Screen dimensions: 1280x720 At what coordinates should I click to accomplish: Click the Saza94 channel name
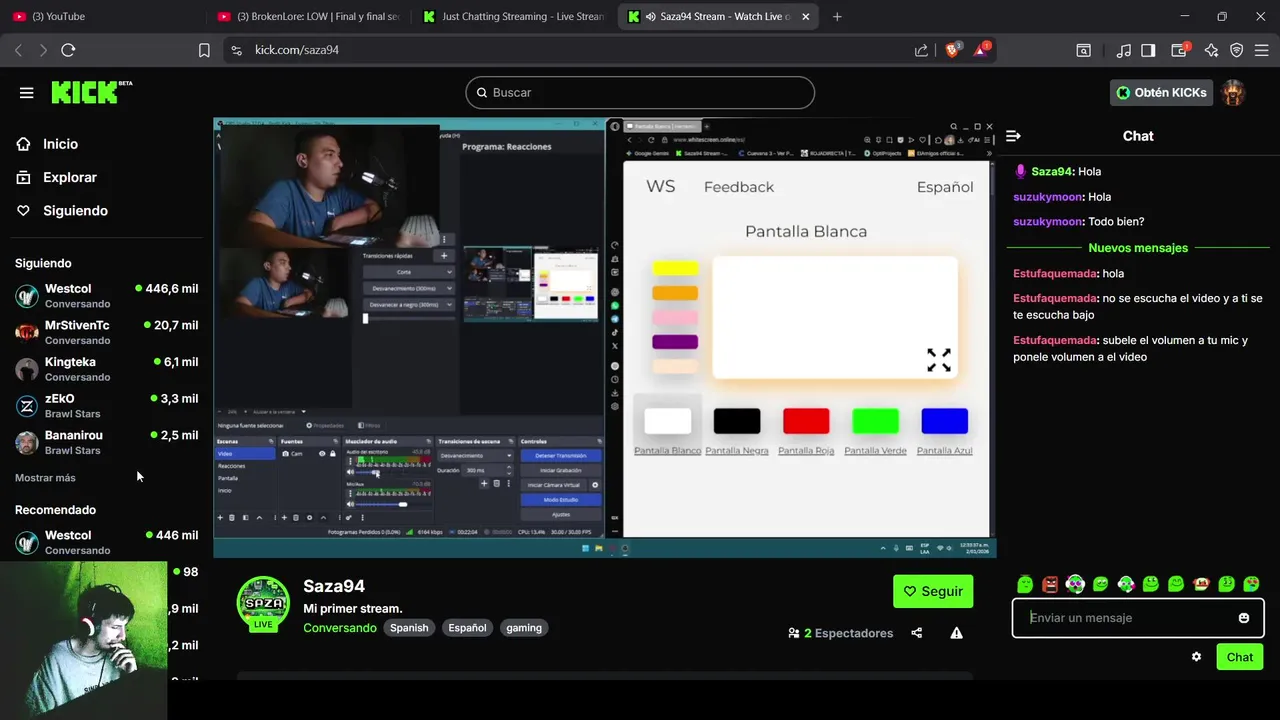pos(334,586)
